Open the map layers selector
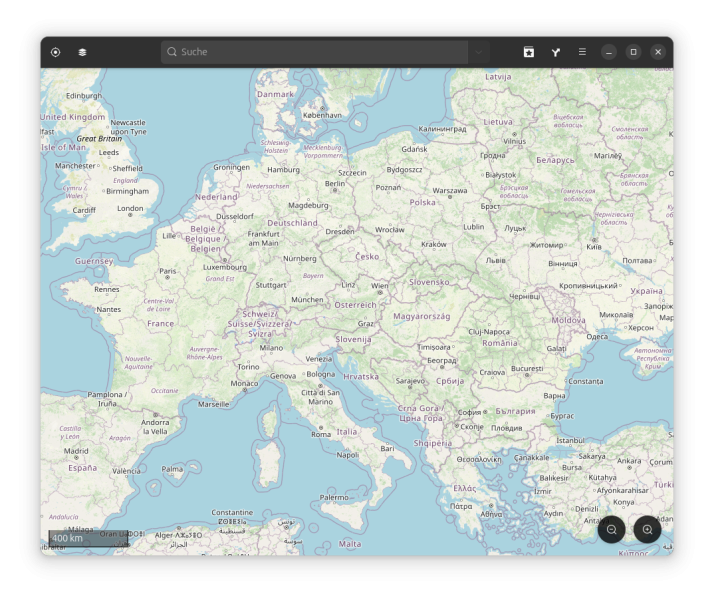The height and width of the screenshot is (600, 714). [82, 52]
